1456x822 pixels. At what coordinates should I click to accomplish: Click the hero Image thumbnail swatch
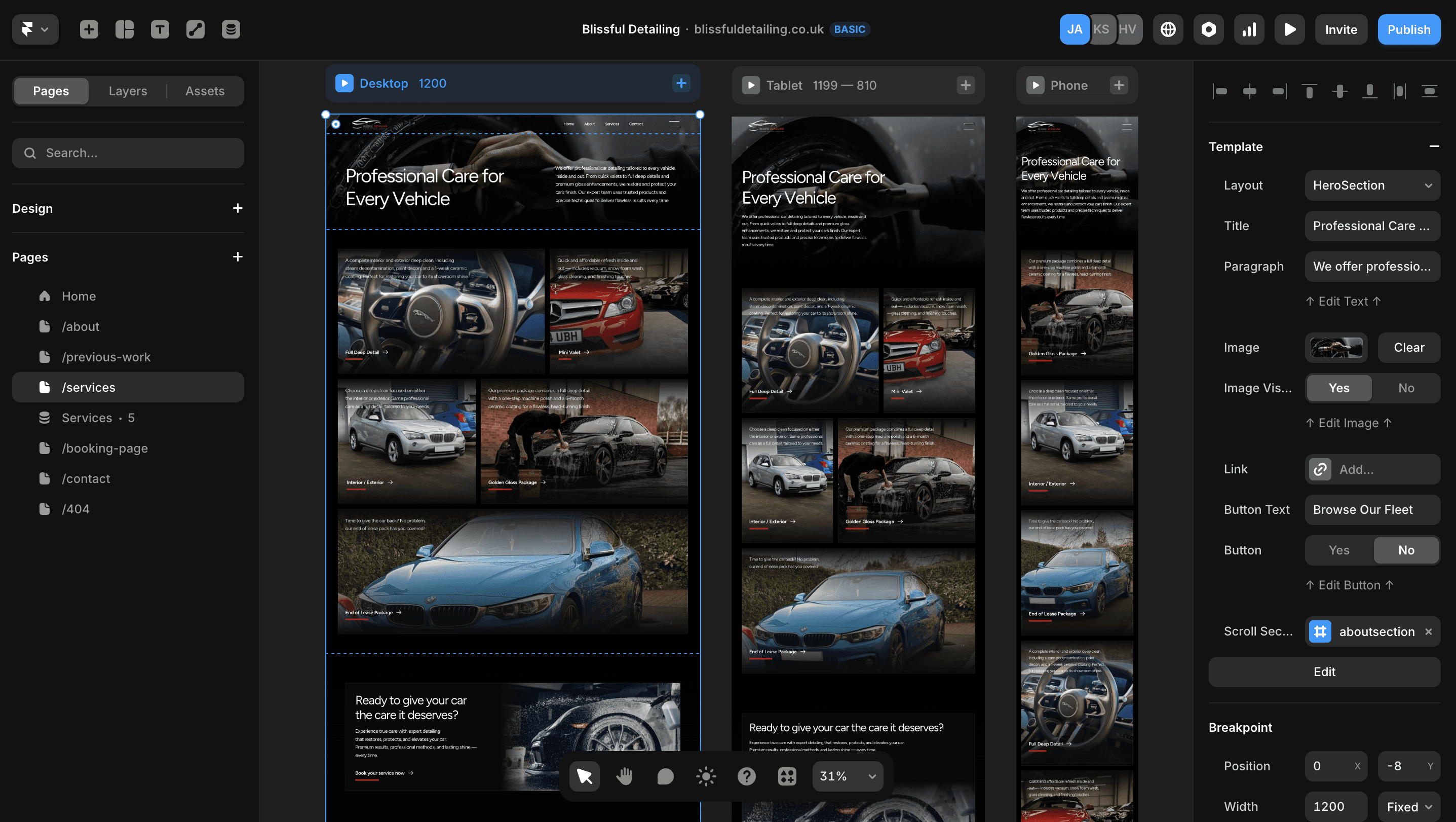pyautogui.click(x=1336, y=347)
